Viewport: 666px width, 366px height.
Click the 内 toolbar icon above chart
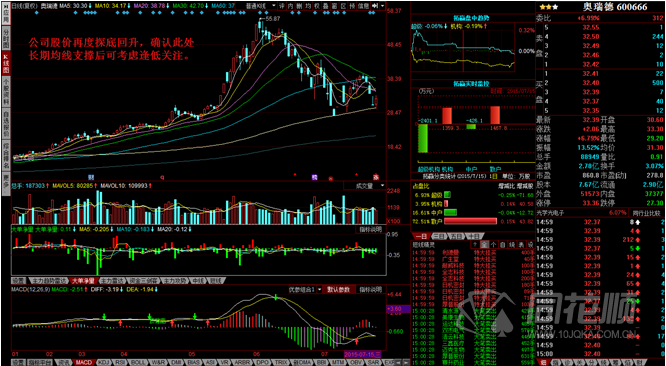point(291,6)
